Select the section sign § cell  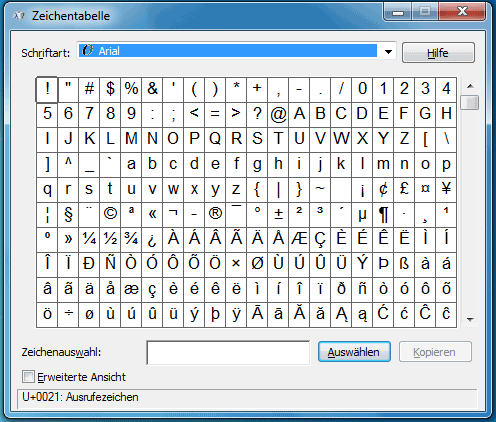(68, 215)
